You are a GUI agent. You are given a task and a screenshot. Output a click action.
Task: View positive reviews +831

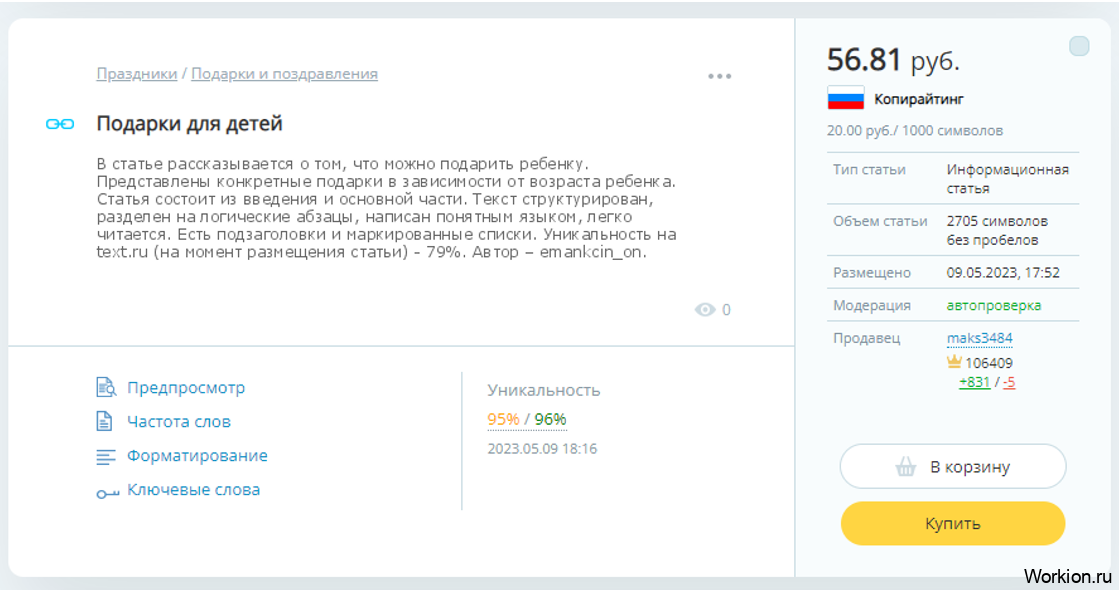974,382
